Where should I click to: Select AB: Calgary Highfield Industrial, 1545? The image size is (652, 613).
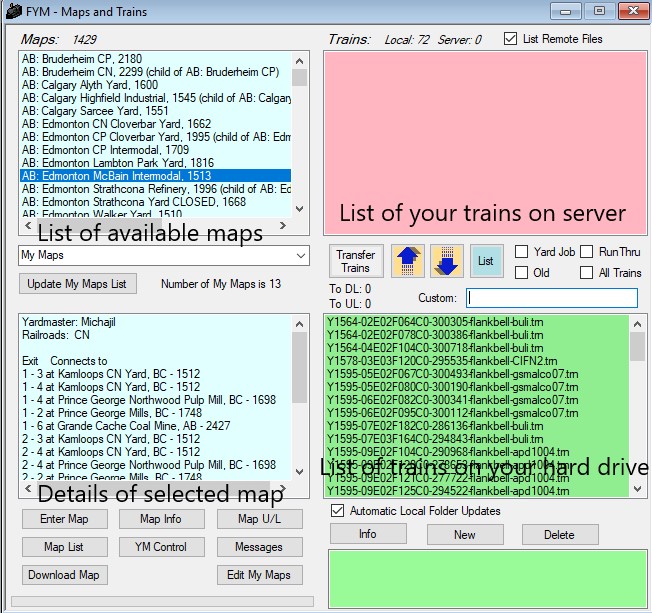coord(156,98)
